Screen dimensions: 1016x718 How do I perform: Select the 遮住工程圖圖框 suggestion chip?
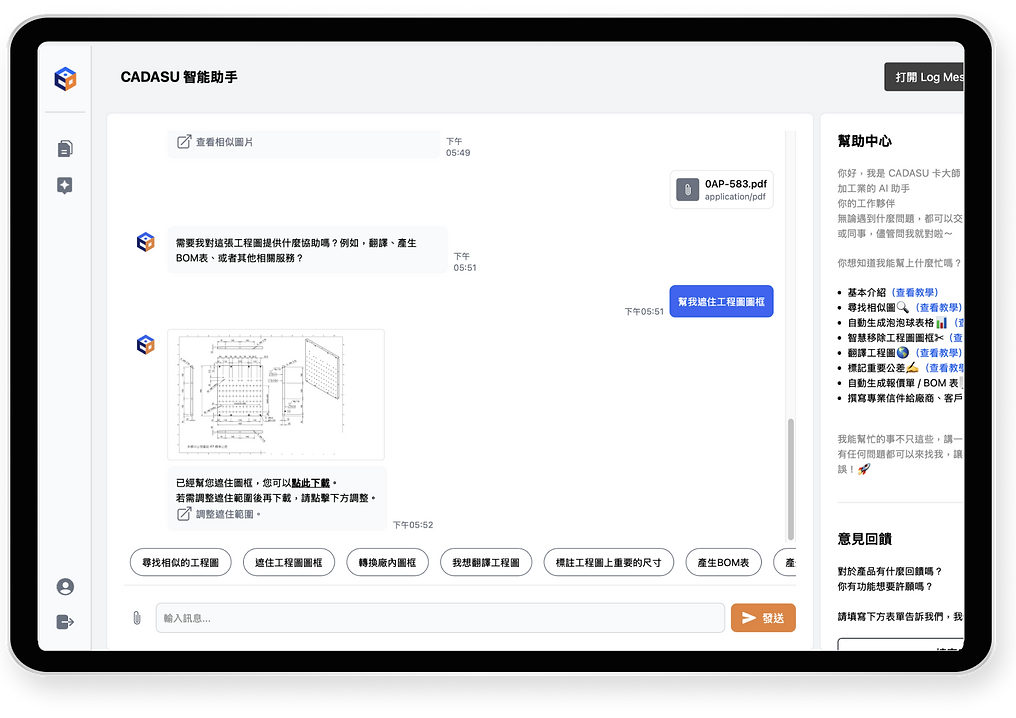click(289, 562)
